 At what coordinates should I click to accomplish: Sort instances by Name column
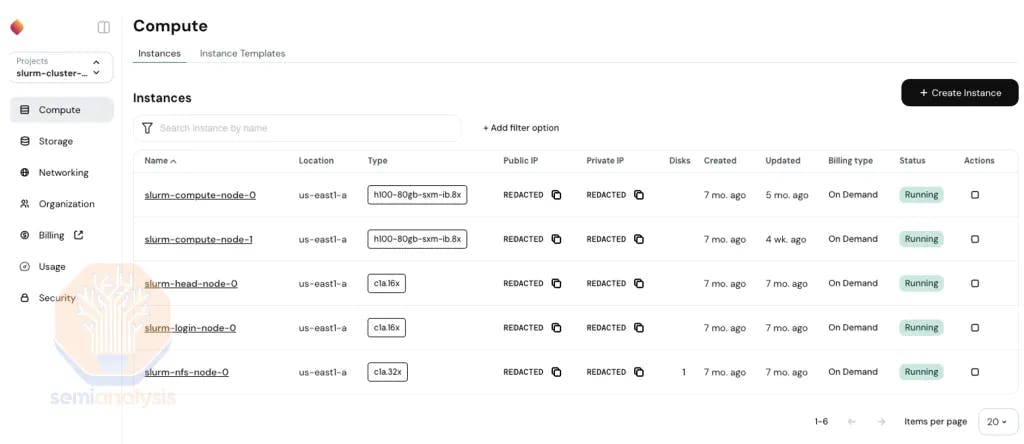(160, 160)
